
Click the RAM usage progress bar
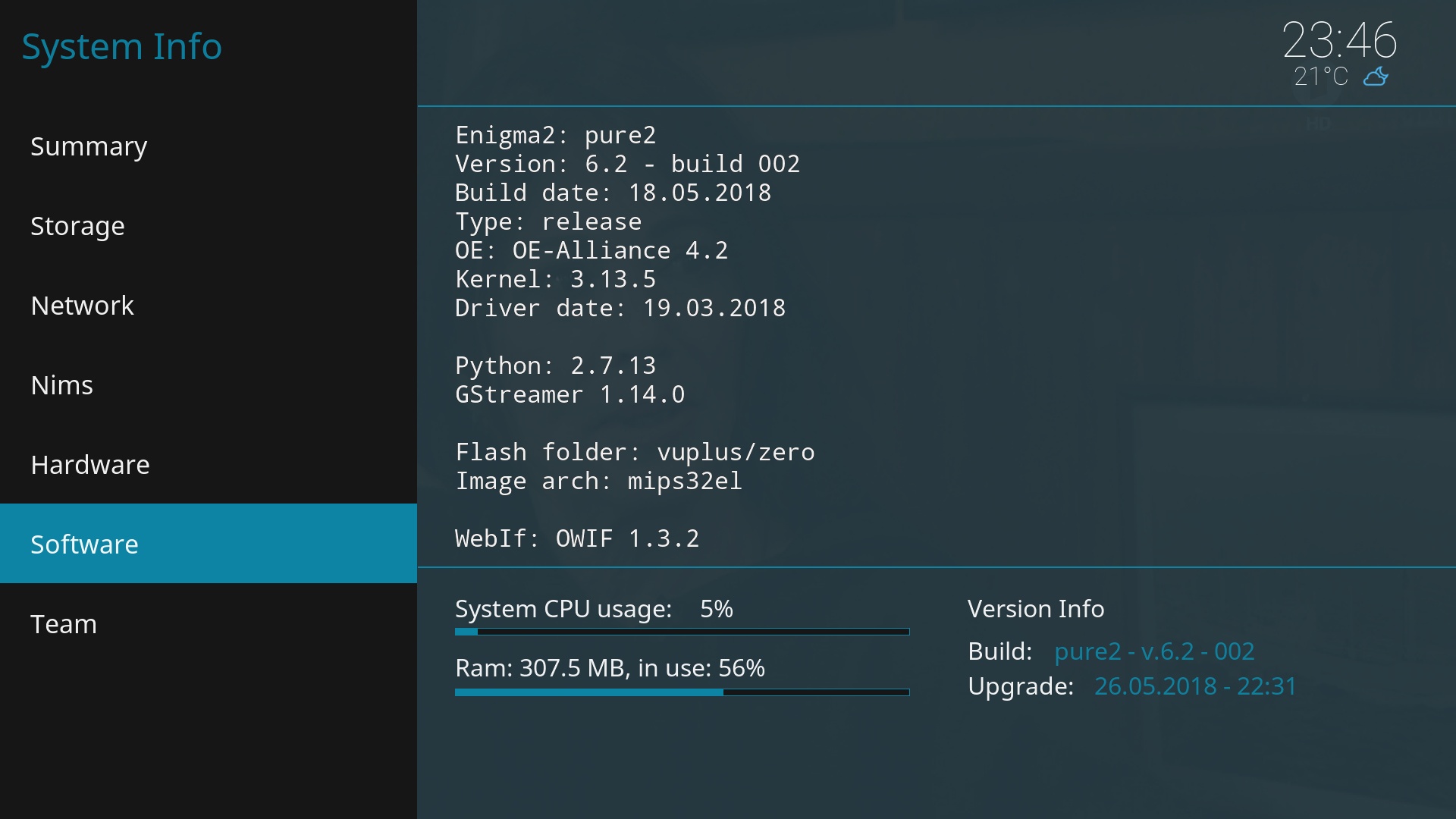coord(682,692)
